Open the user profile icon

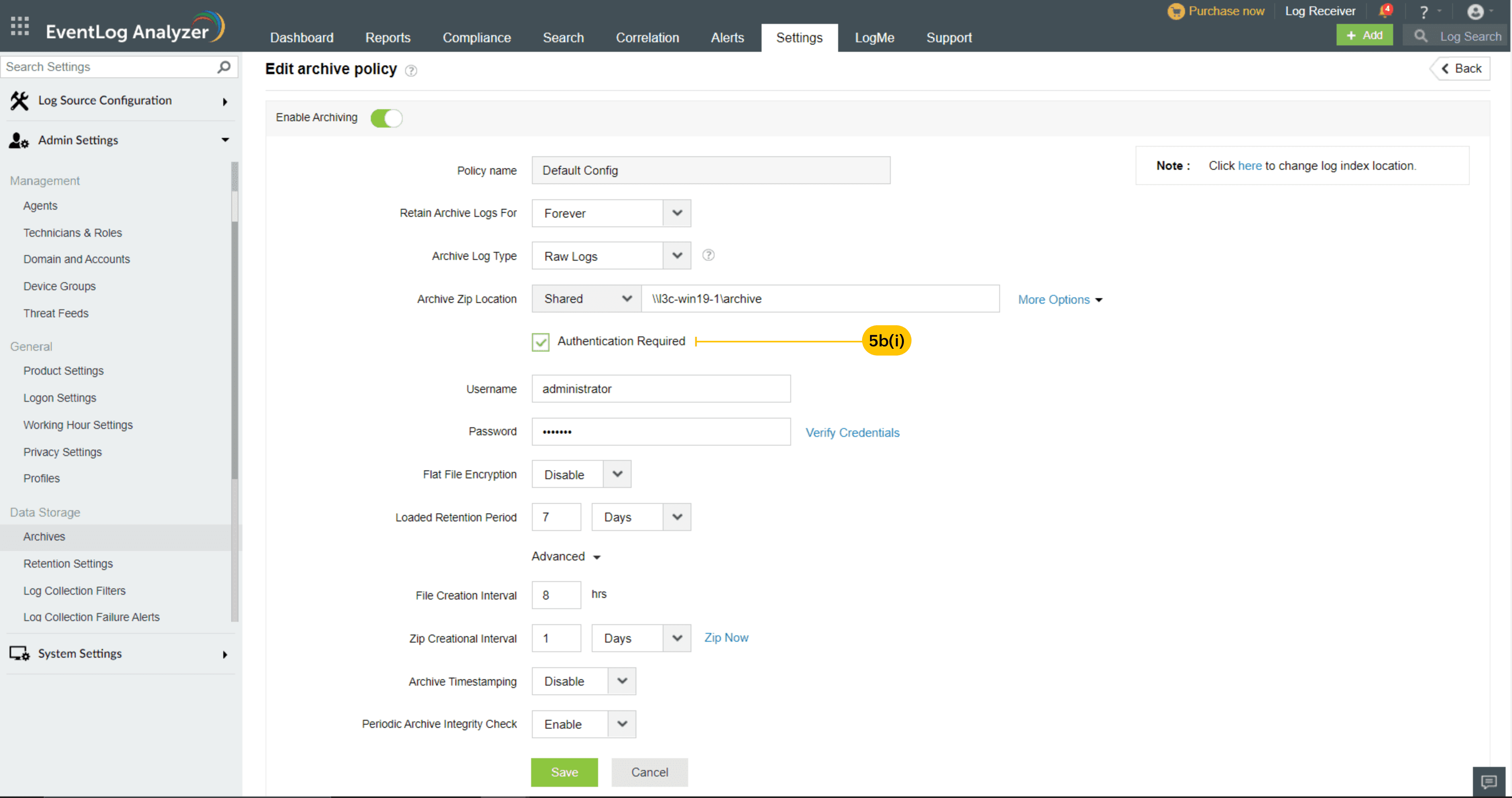(x=1475, y=12)
